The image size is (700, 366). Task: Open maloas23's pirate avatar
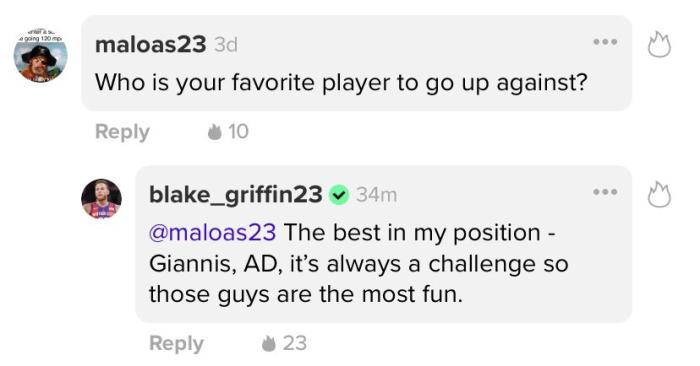click(x=41, y=57)
